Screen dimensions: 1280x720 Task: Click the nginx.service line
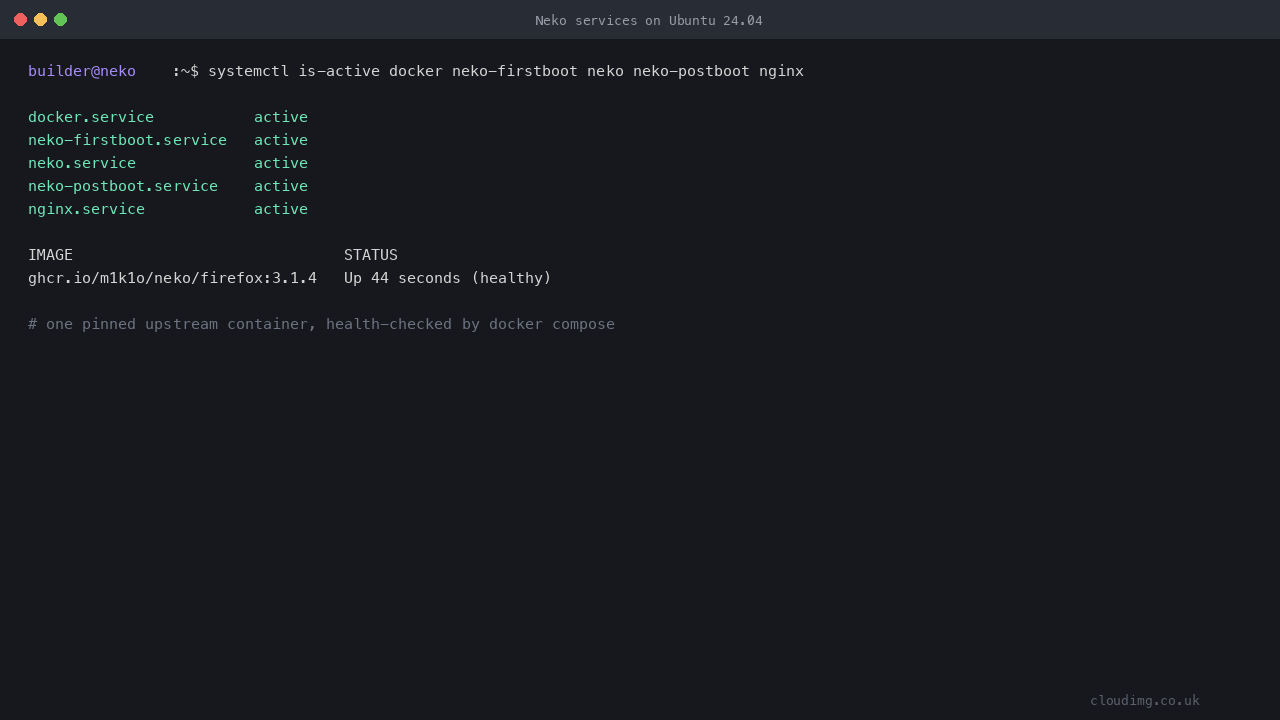168,209
